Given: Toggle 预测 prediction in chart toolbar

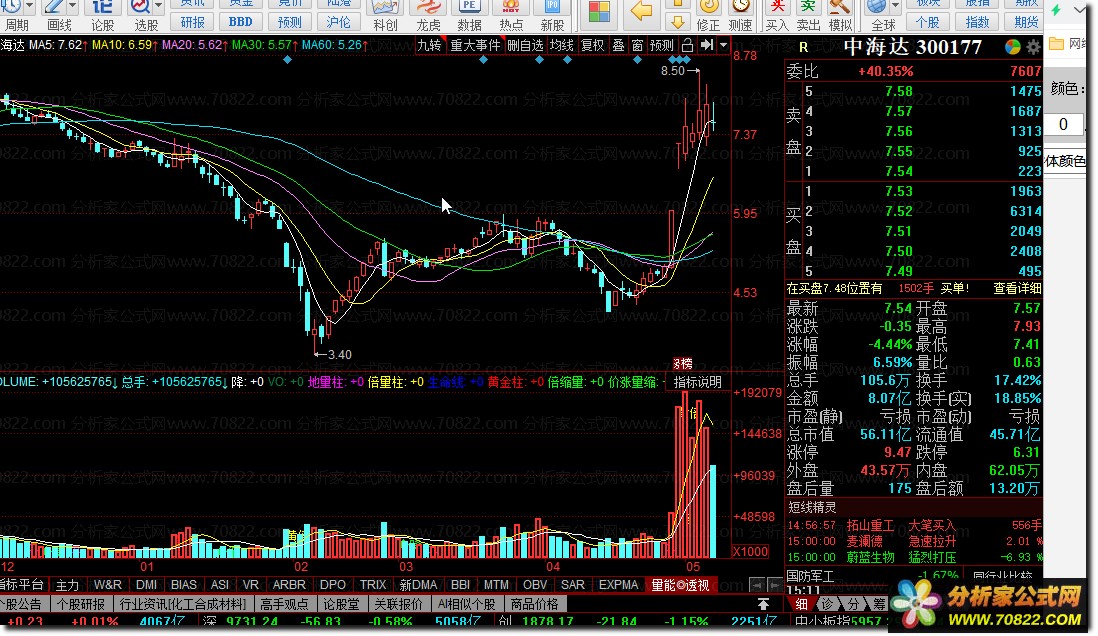Looking at the screenshot, I should [x=662, y=45].
